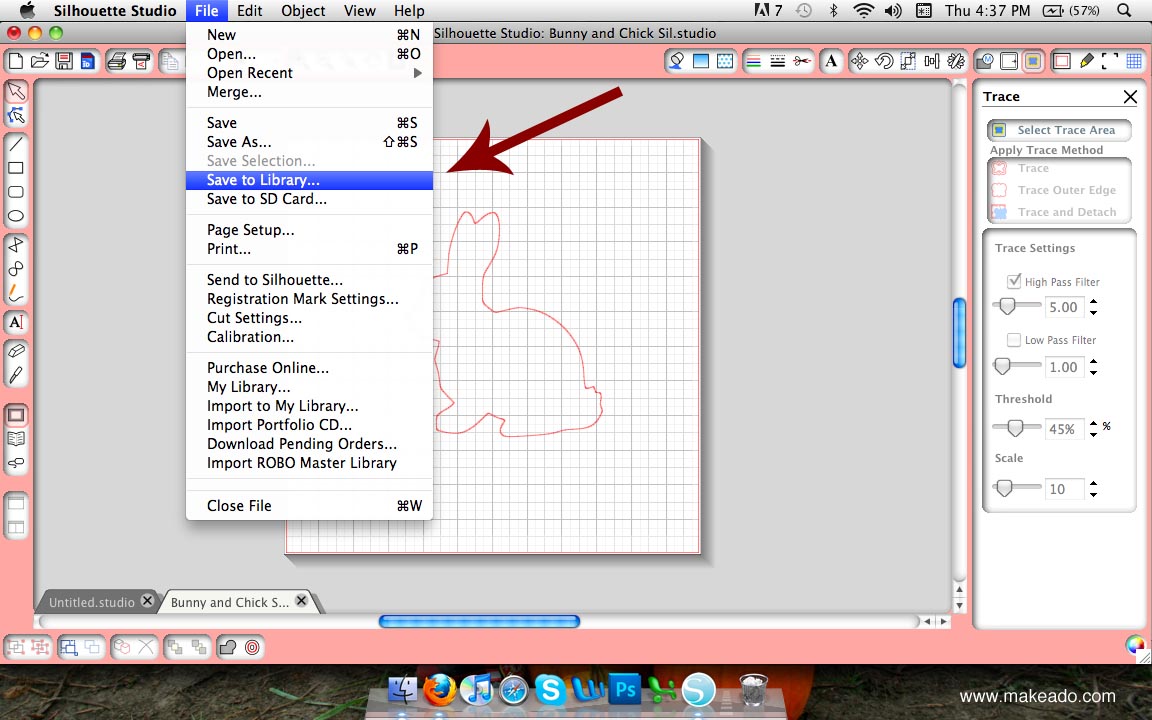Adjust the High Pass Filter slider
The width and height of the screenshot is (1152, 720).
click(1007, 306)
